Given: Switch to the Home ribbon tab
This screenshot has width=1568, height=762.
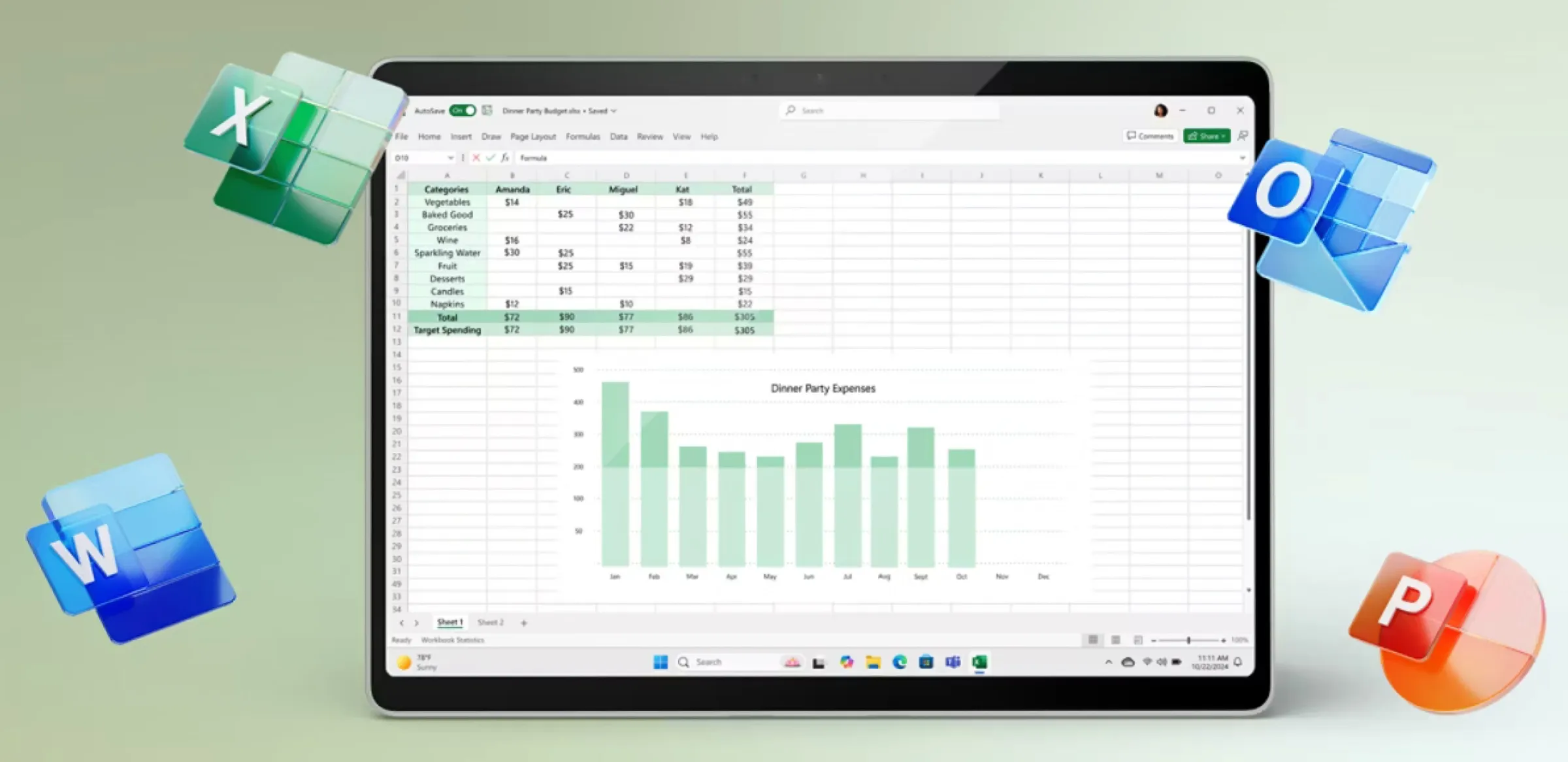Looking at the screenshot, I should pyautogui.click(x=429, y=137).
